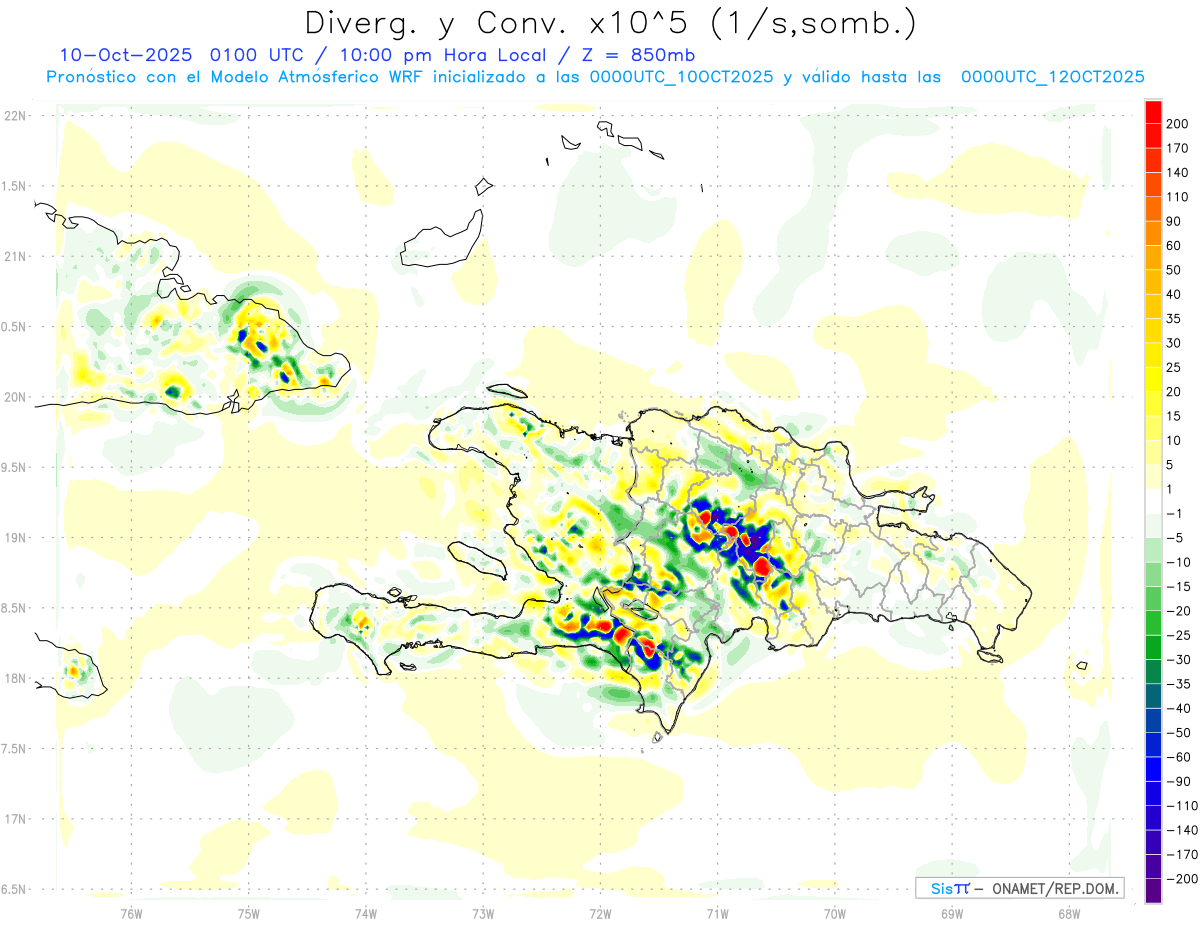Click the WRF model forecast description line

tap(594, 77)
